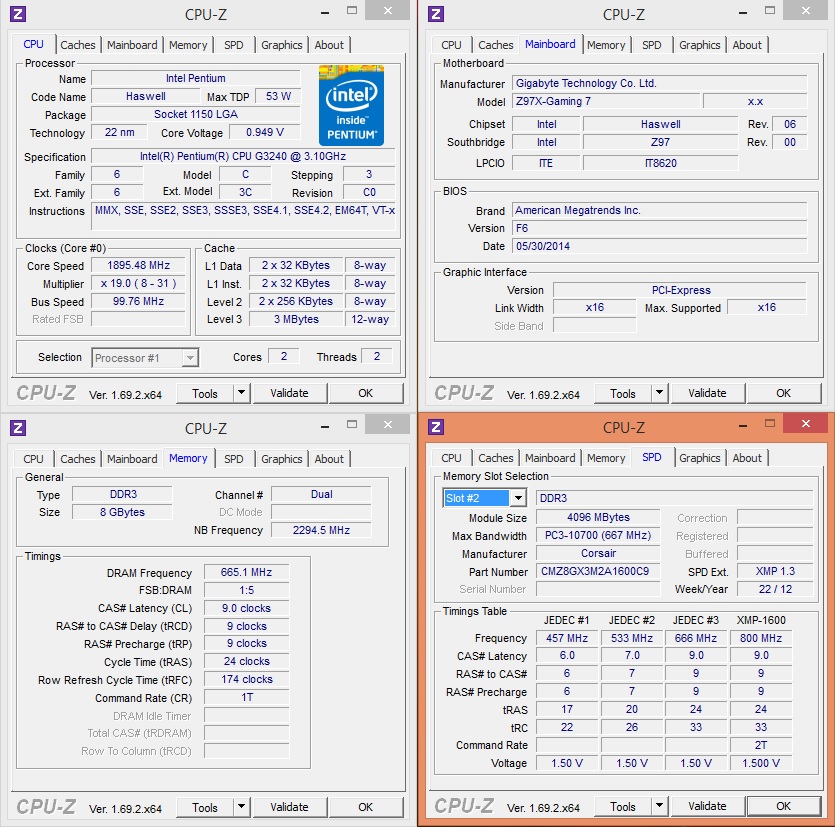Open SPD tab in Memory window
Screen dimensions: 835x827
(x=233, y=458)
